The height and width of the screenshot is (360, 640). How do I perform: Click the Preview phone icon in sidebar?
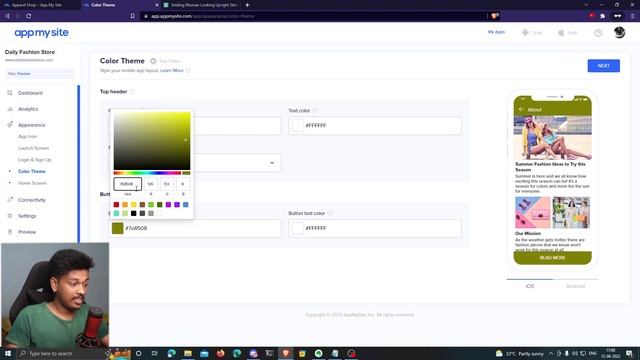[10, 232]
